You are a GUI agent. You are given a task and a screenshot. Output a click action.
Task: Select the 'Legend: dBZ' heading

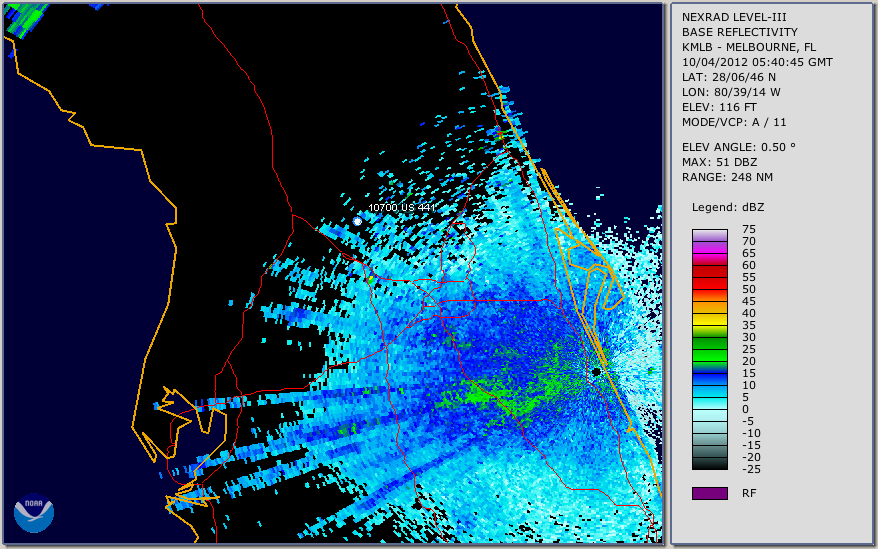pyautogui.click(x=727, y=207)
